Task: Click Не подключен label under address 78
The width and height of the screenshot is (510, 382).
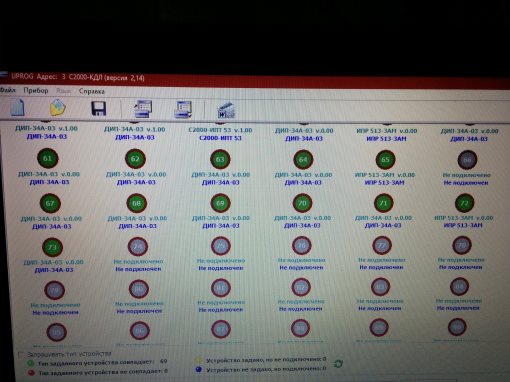Action: click(x=460, y=267)
